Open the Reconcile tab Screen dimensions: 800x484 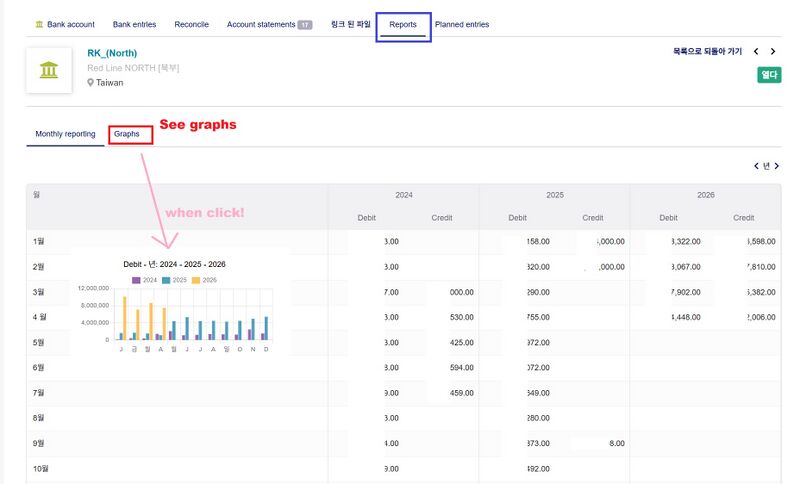(191, 24)
